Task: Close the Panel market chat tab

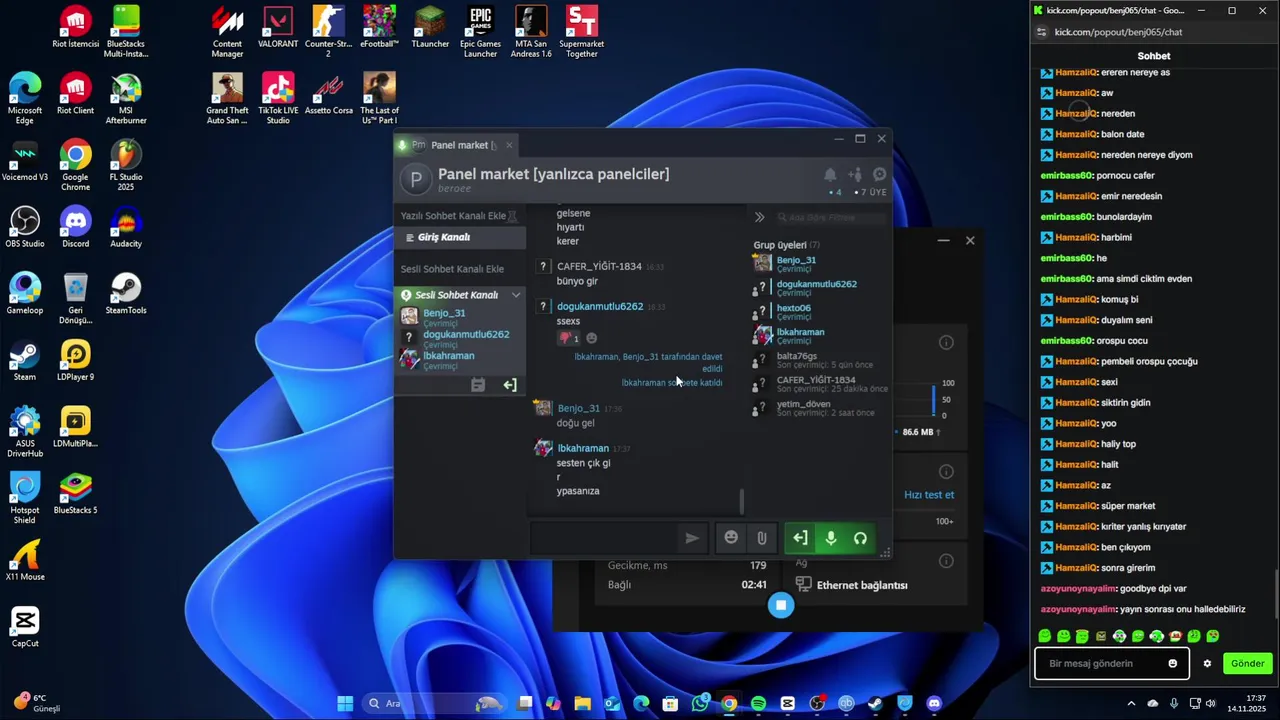Action: coord(508,145)
